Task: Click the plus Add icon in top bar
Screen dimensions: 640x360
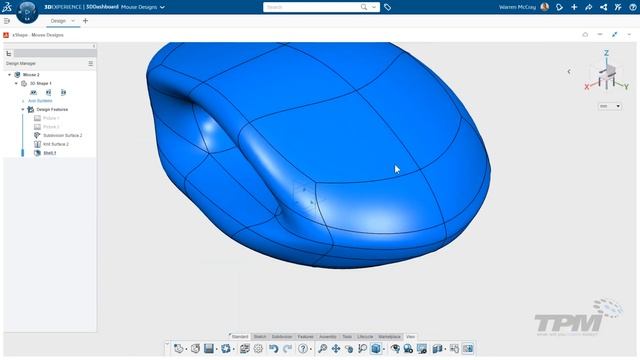Action: point(574,7)
